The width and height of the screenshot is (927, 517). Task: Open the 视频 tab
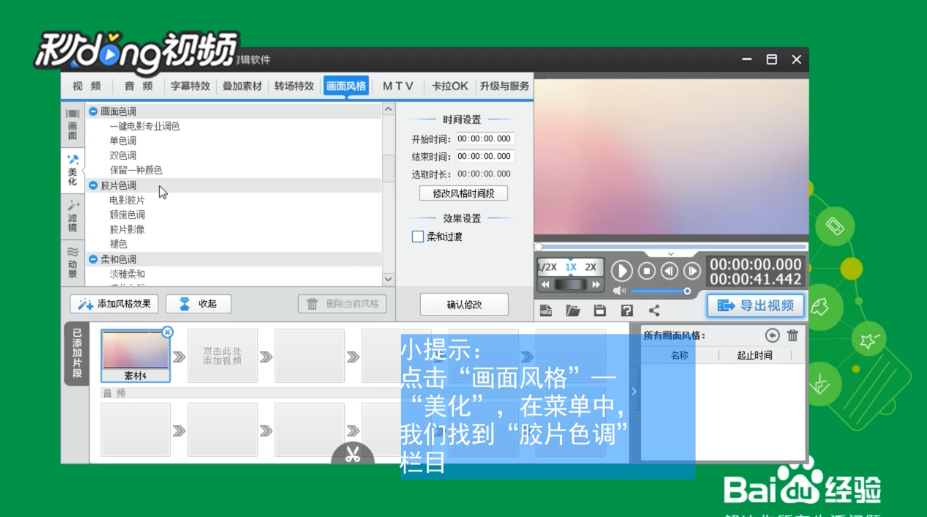(87, 86)
